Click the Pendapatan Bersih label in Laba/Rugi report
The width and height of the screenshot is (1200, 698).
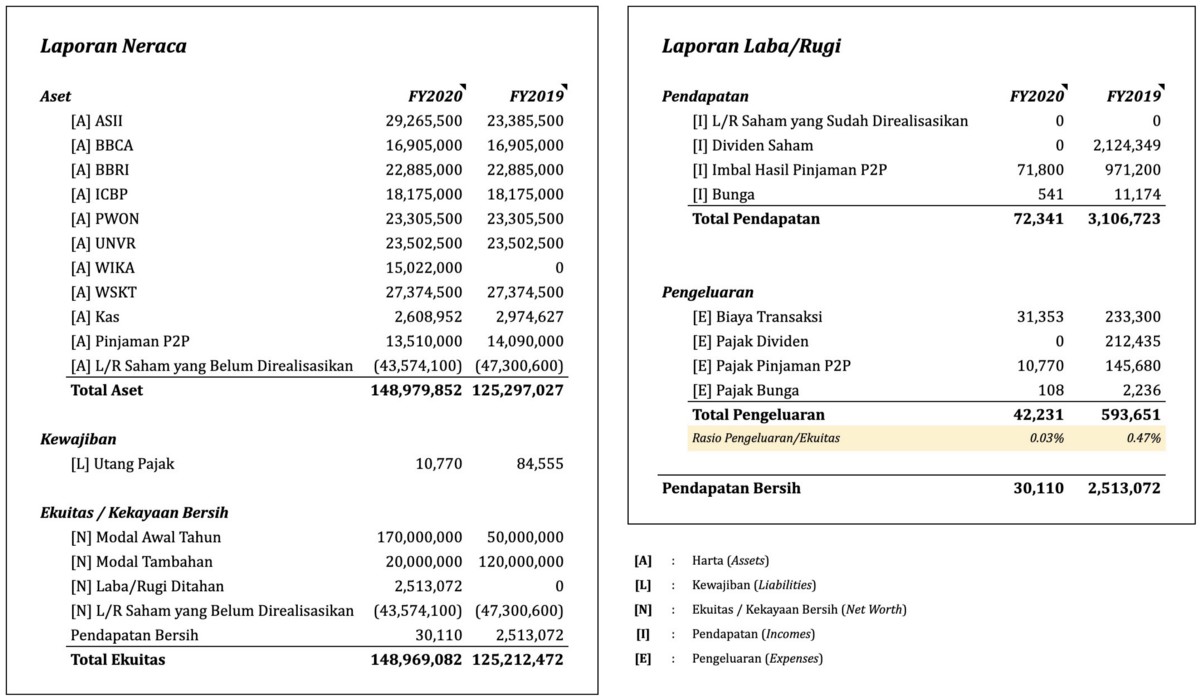coord(731,489)
